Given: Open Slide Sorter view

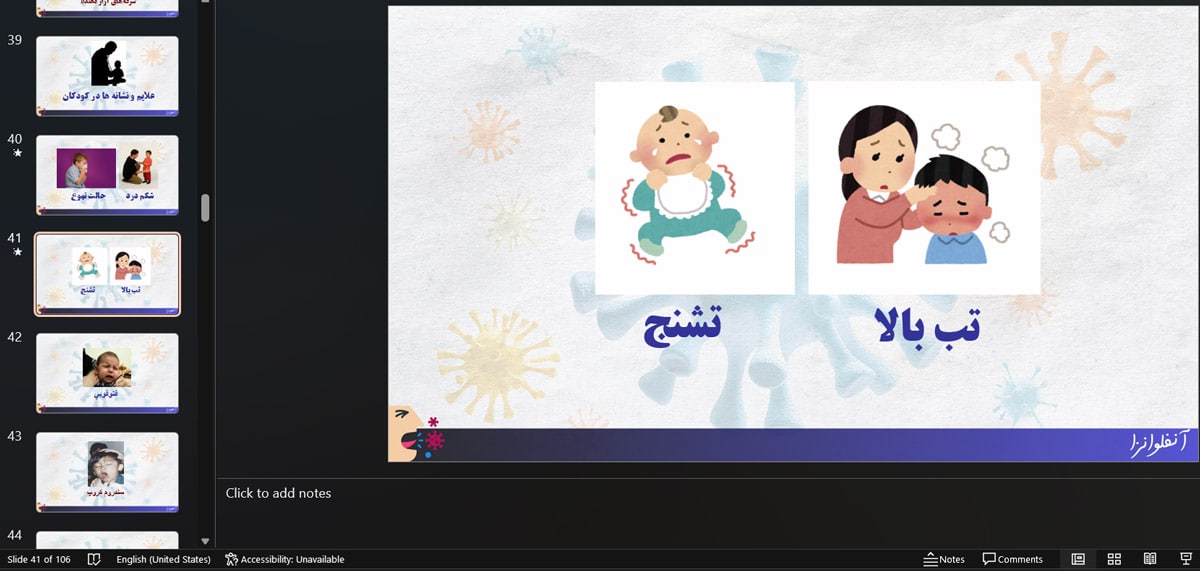Looking at the screenshot, I should tap(1114, 559).
